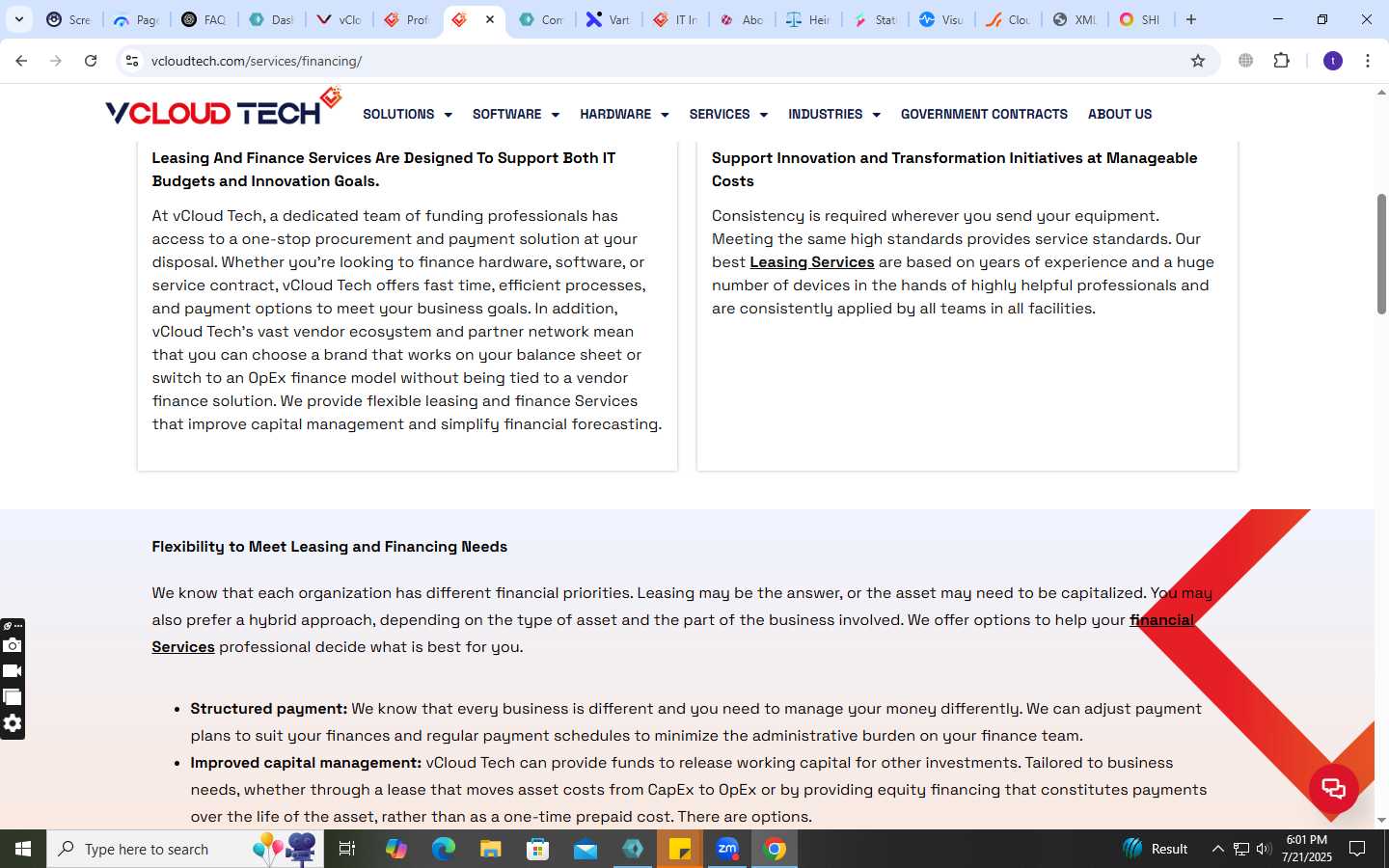Expand the HARDWARE menu

coord(624,114)
